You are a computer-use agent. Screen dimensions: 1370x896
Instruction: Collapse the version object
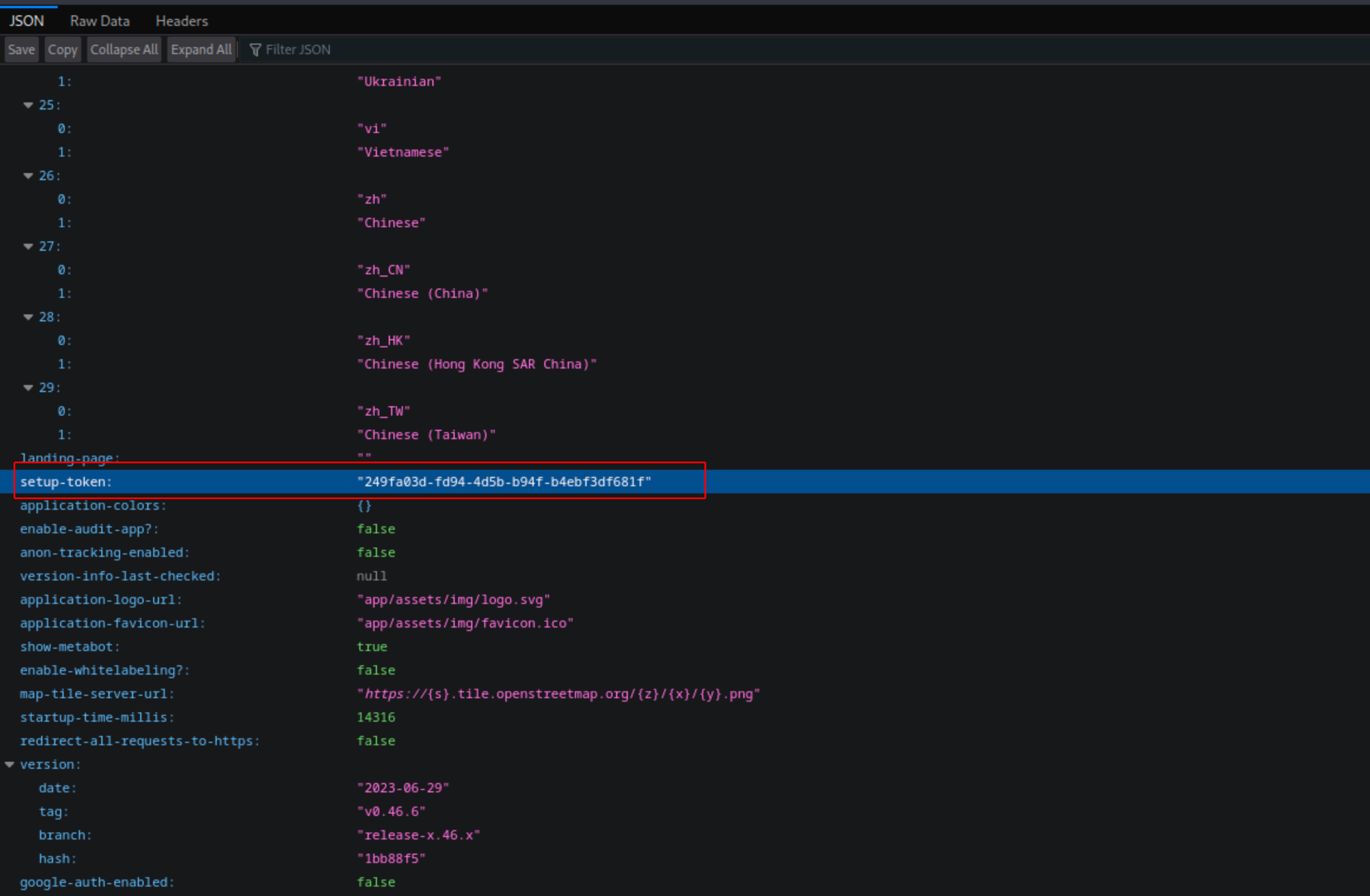pyautogui.click(x=9, y=765)
